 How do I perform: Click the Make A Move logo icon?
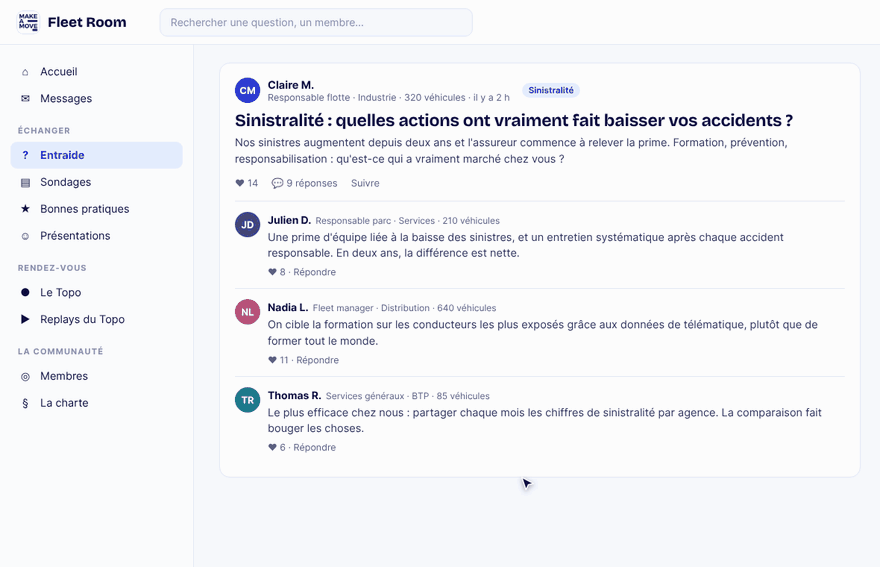click(x=28, y=22)
